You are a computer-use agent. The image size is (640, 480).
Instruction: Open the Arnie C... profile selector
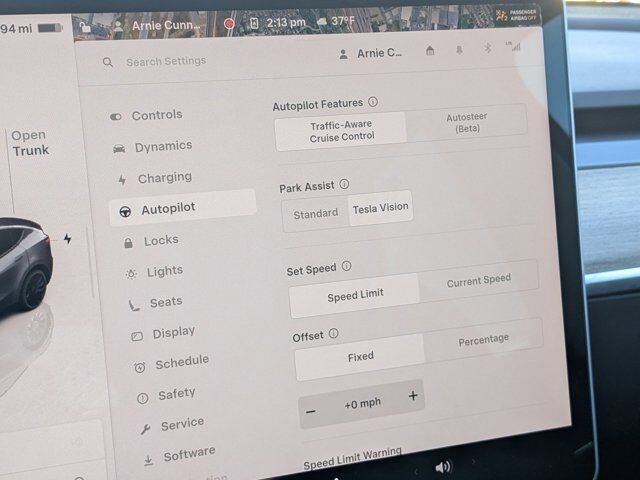point(372,54)
